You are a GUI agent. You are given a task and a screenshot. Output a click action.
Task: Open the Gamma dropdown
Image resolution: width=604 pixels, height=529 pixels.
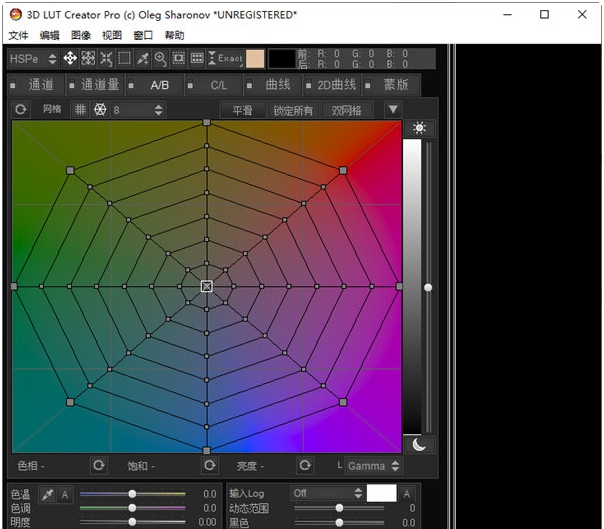click(x=373, y=466)
